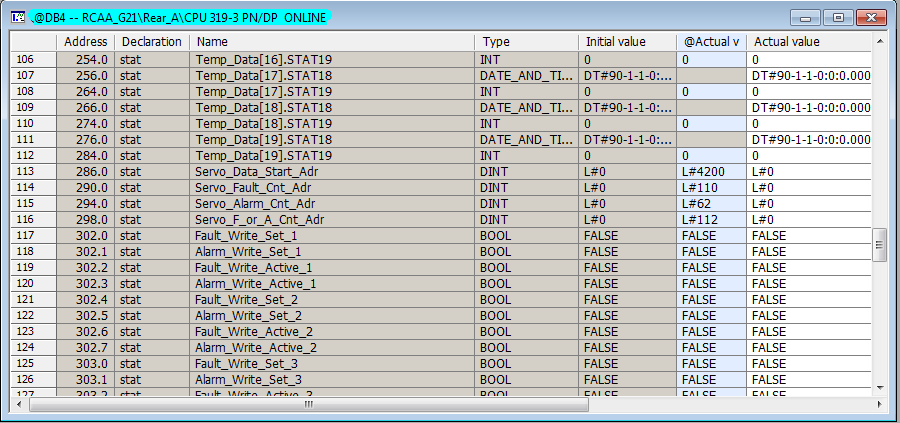Click the horizontal scrollbar left arrow

click(x=19, y=405)
